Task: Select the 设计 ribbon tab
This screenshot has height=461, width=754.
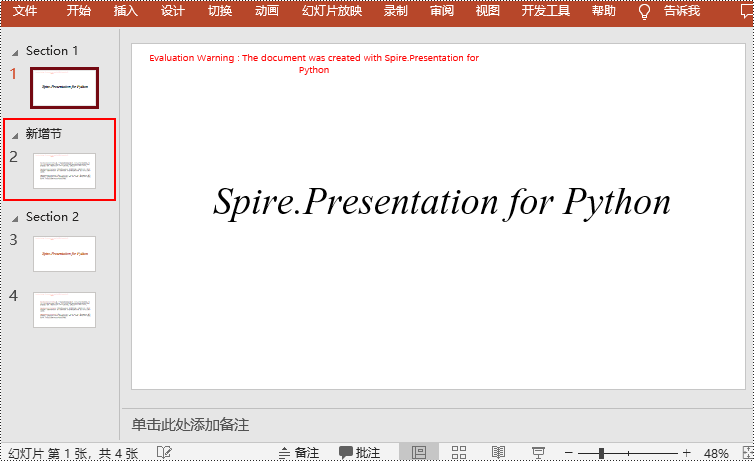Action: click(173, 11)
